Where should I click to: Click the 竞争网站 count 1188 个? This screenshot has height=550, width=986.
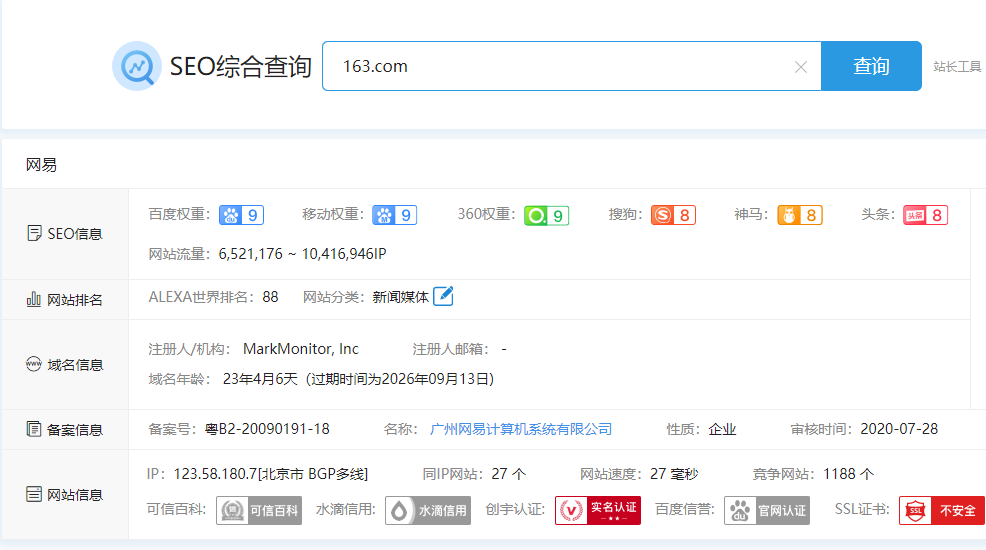point(849,474)
